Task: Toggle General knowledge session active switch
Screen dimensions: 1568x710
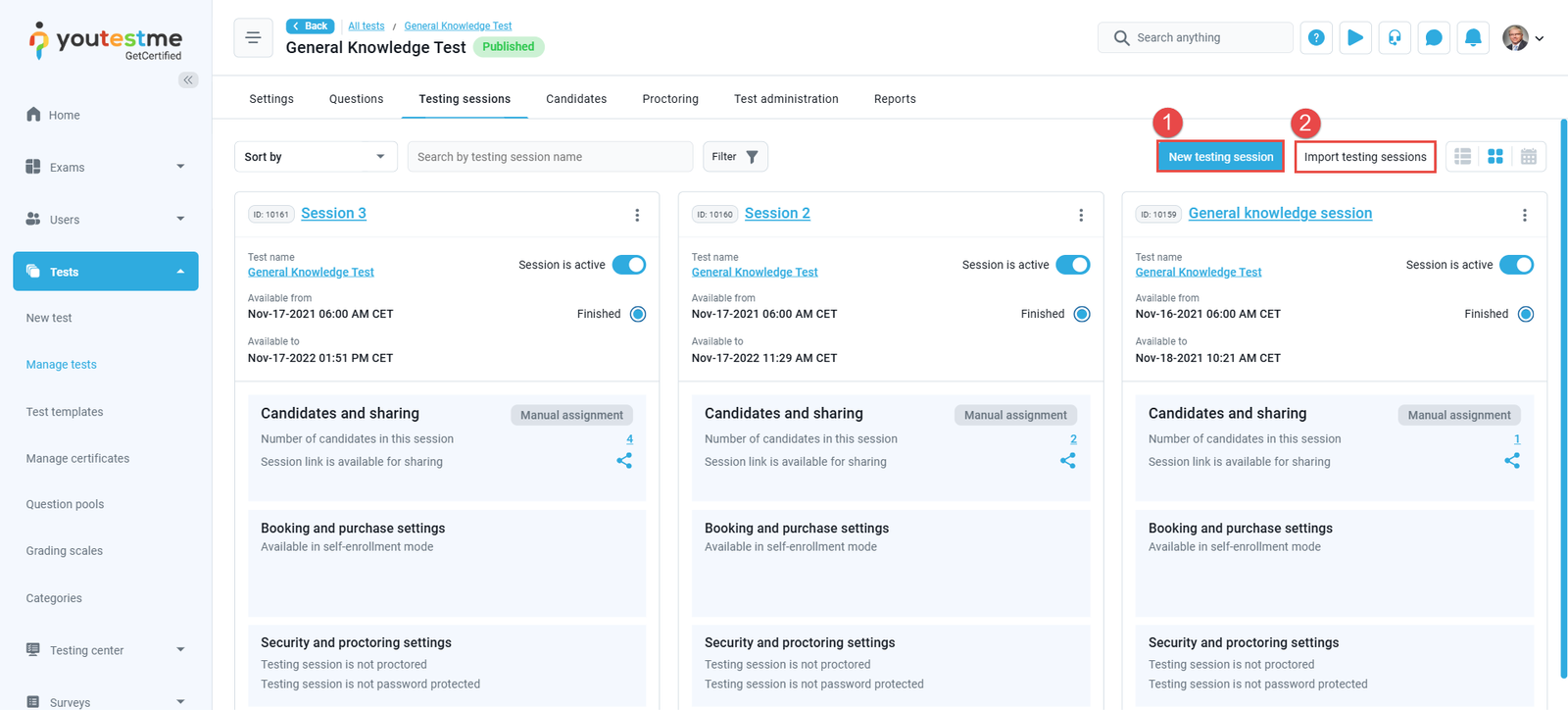Action: (x=1517, y=265)
